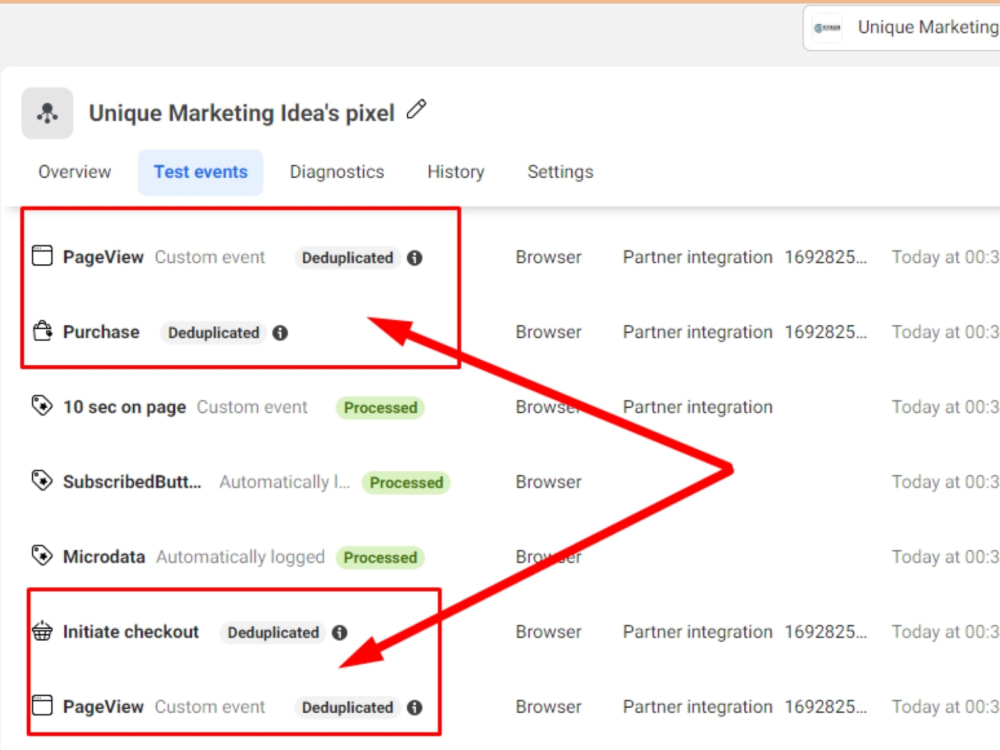Open the Settings tab
Screen dimensions: 1000x750
tap(560, 171)
